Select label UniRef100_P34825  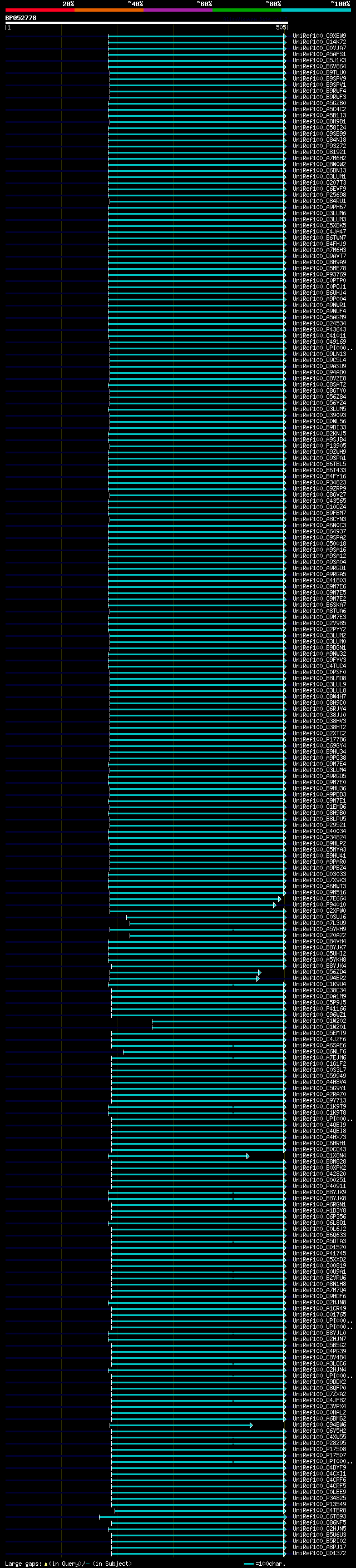click(319, 1498)
